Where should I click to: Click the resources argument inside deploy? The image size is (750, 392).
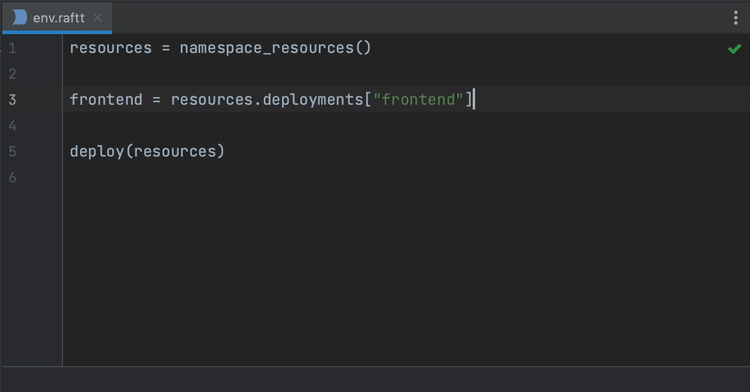(x=175, y=152)
